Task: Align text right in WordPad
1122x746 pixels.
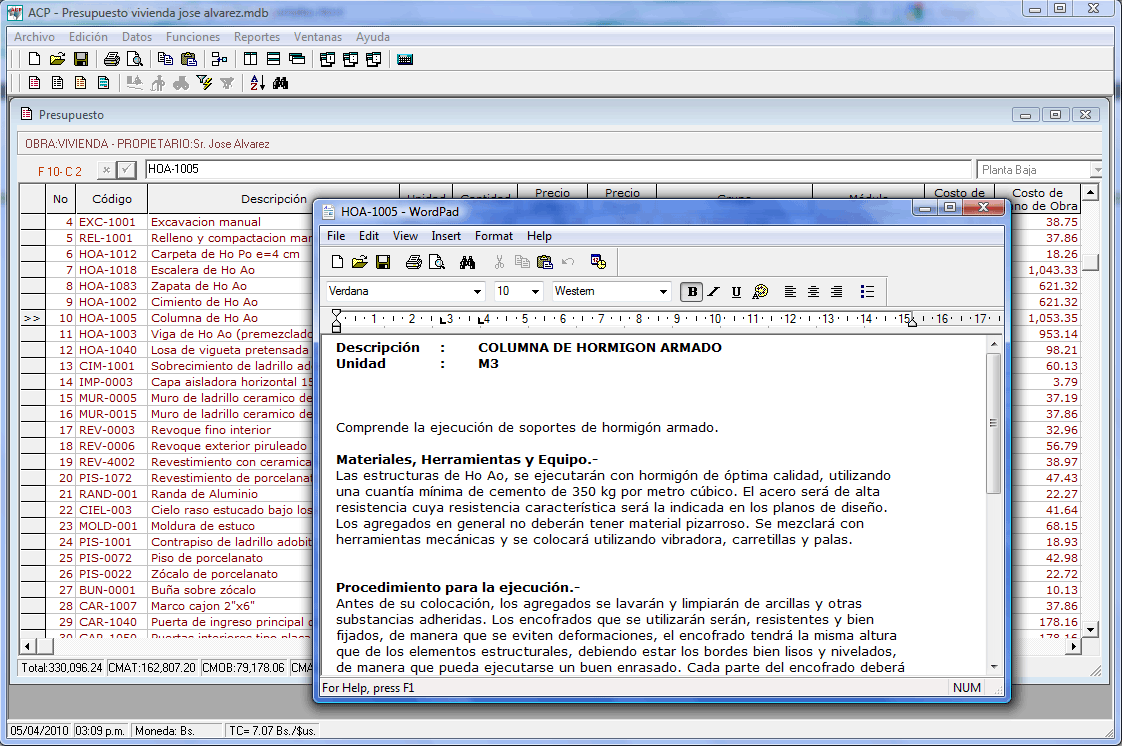Action: [x=836, y=292]
